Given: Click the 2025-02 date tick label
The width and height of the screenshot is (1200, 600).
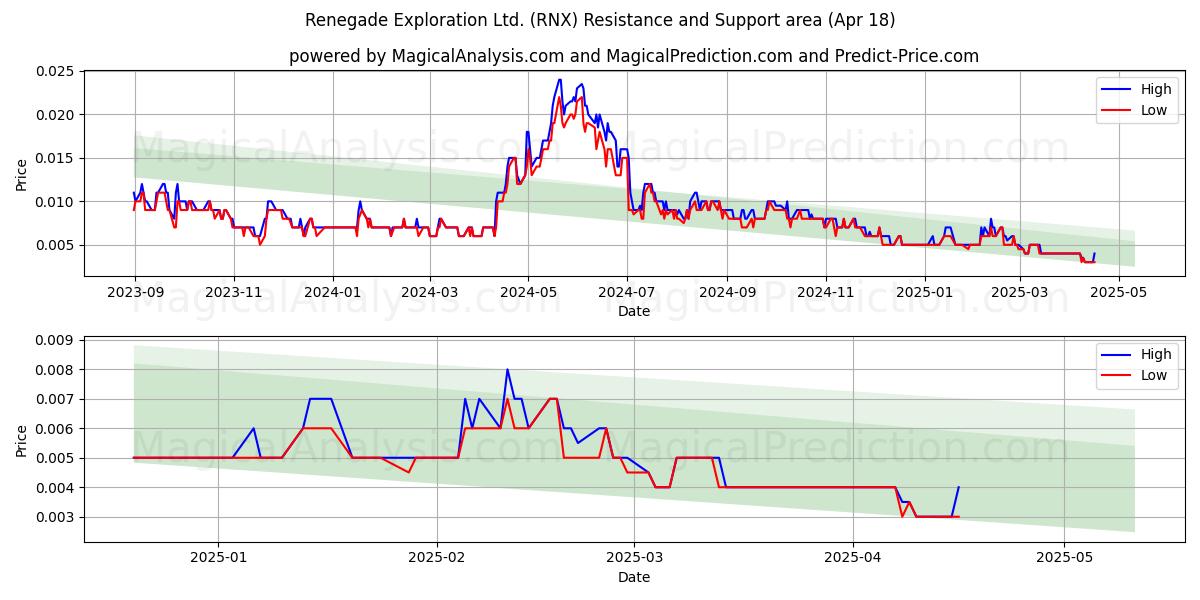Looking at the screenshot, I should click(438, 558).
